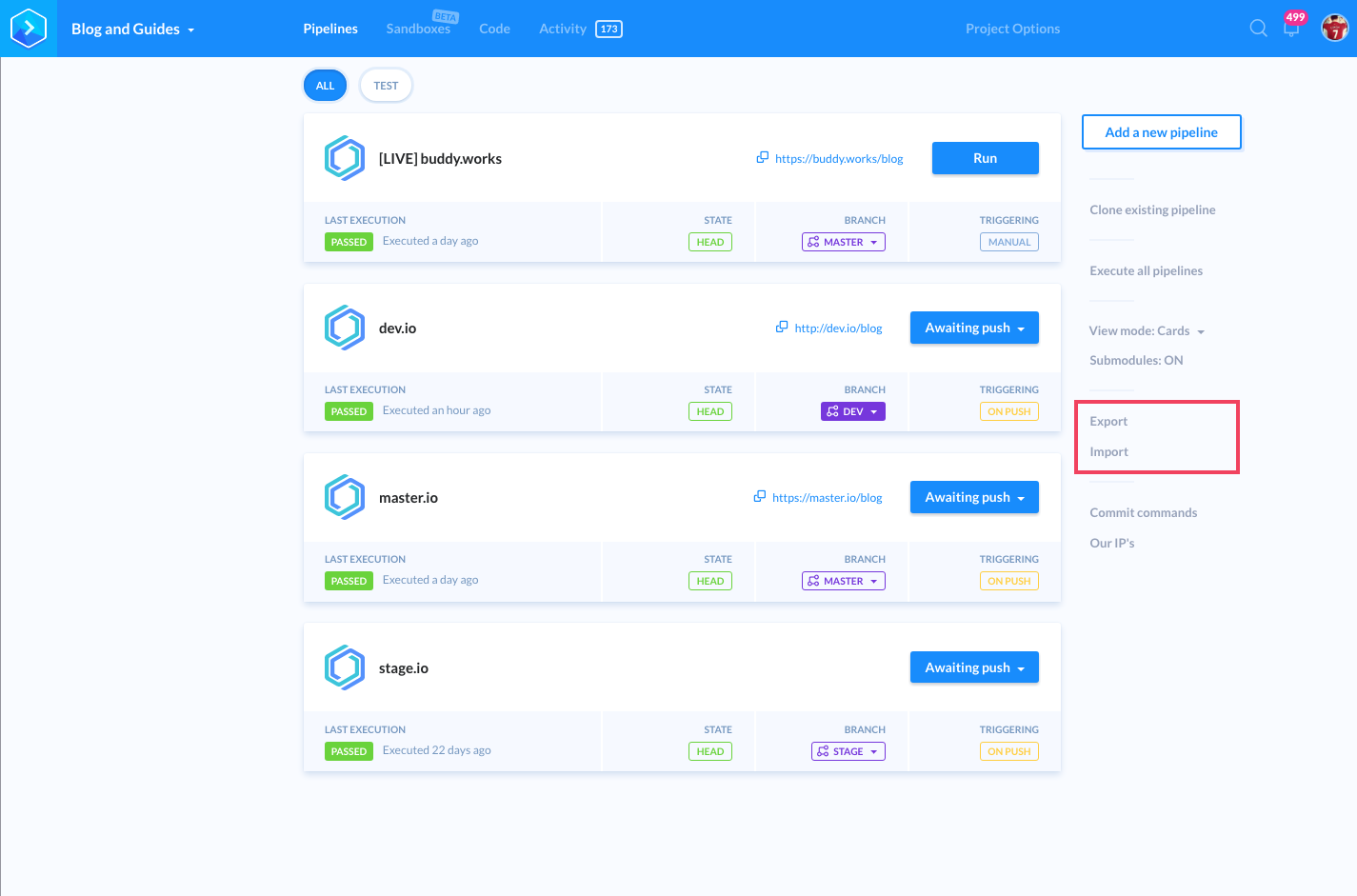Screen dimensions: 1357x896
Task: Click the [LIVE] buddy.works pipeline title
Action: point(440,158)
